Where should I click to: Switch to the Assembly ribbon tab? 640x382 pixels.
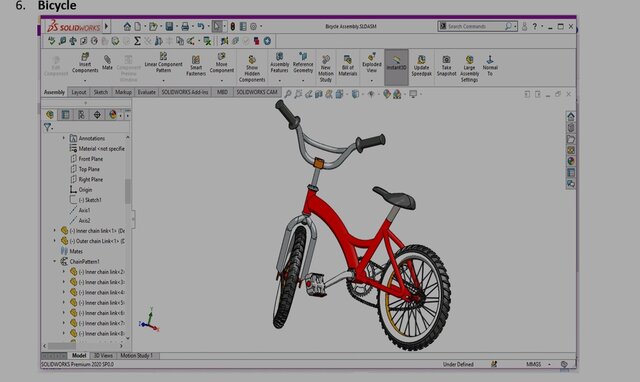(x=54, y=92)
